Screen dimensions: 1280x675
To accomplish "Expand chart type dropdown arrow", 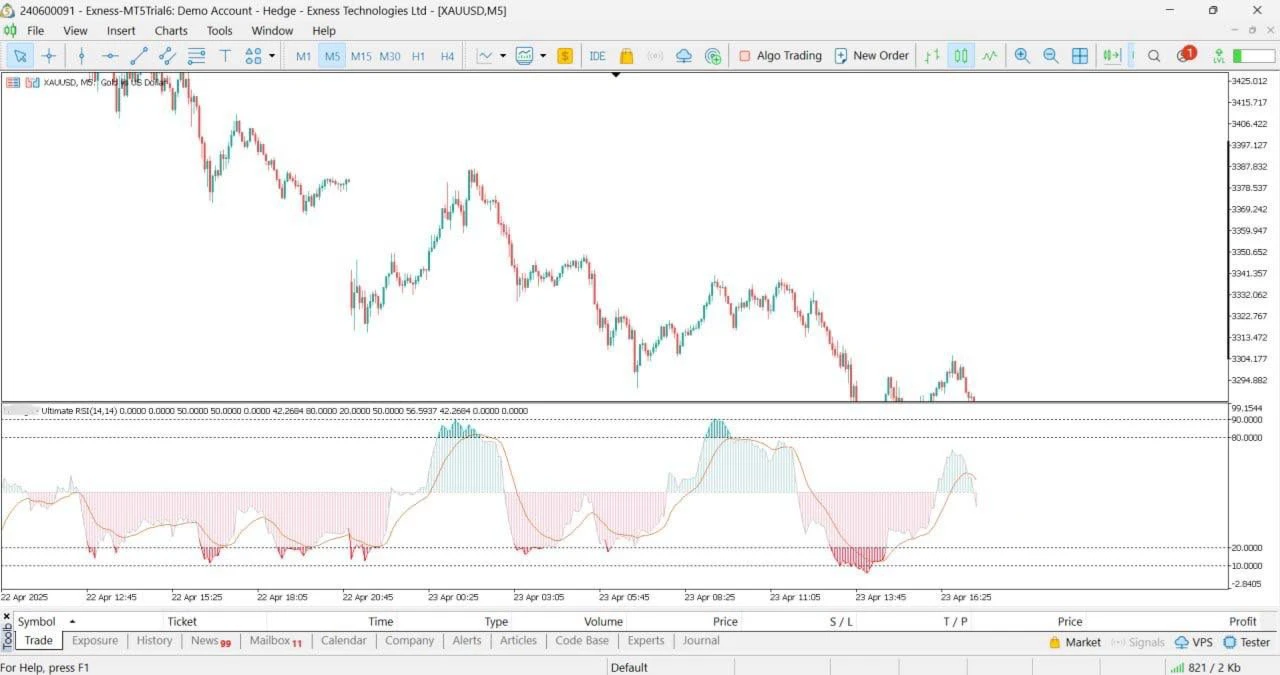I will [x=503, y=56].
